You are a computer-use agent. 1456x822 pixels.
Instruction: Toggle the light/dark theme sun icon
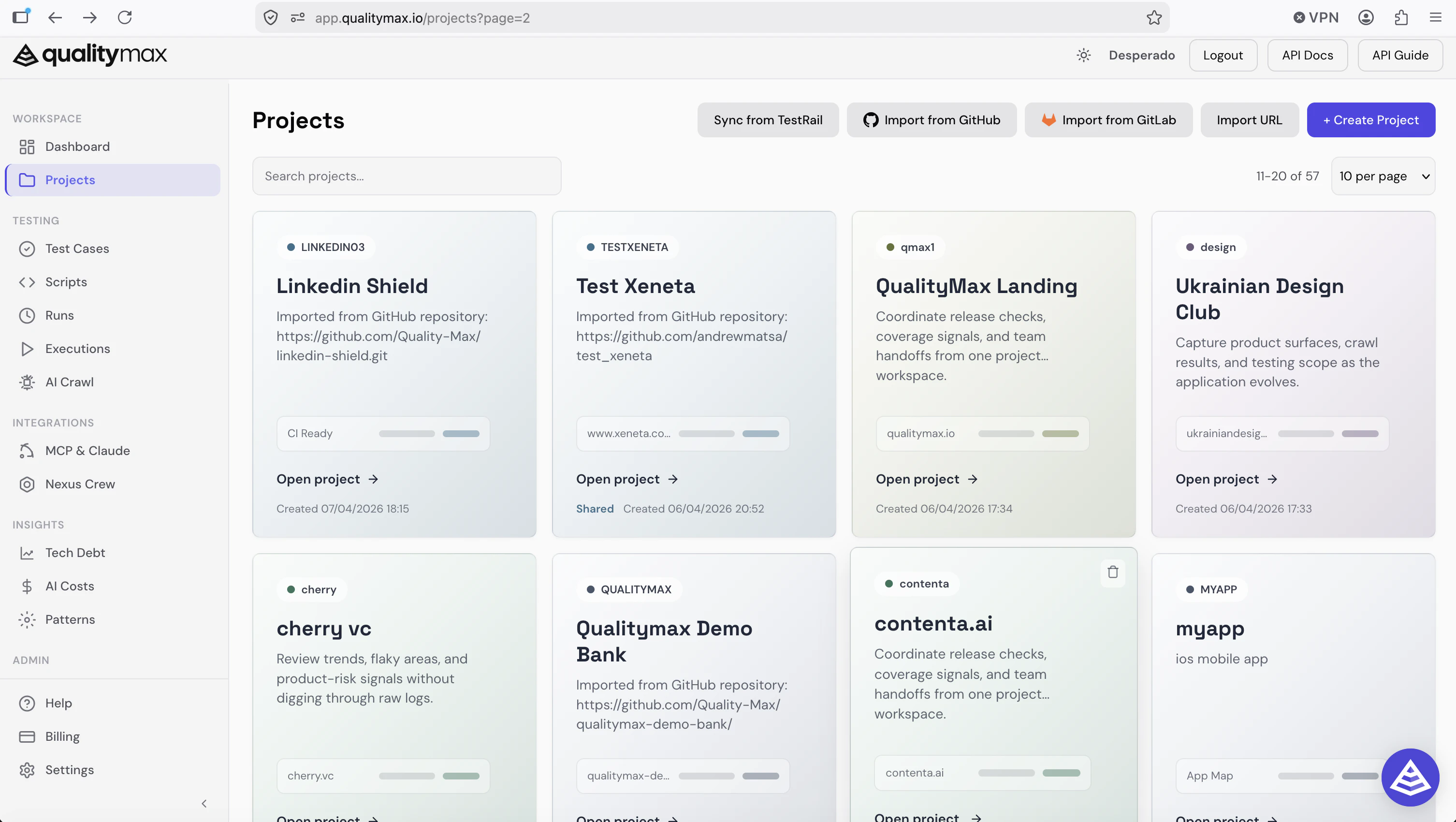[x=1083, y=56]
